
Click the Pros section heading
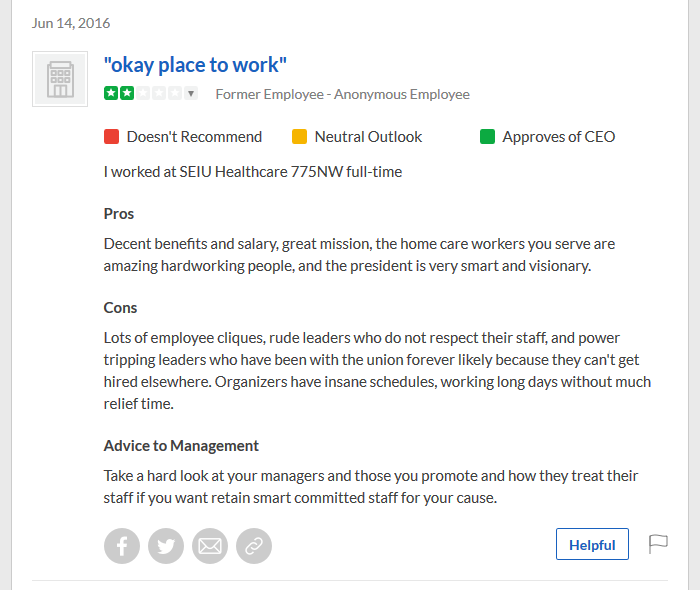pyautogui.click(x=119, y=214)
